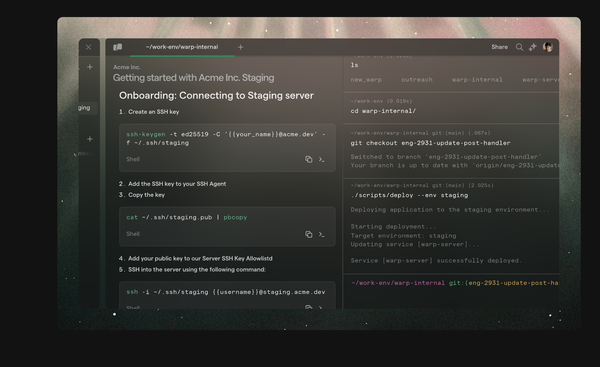Select the partially visible 'ging' sidebar item
This screenshot has height=367, width=600.
click(x=88, y=108)
